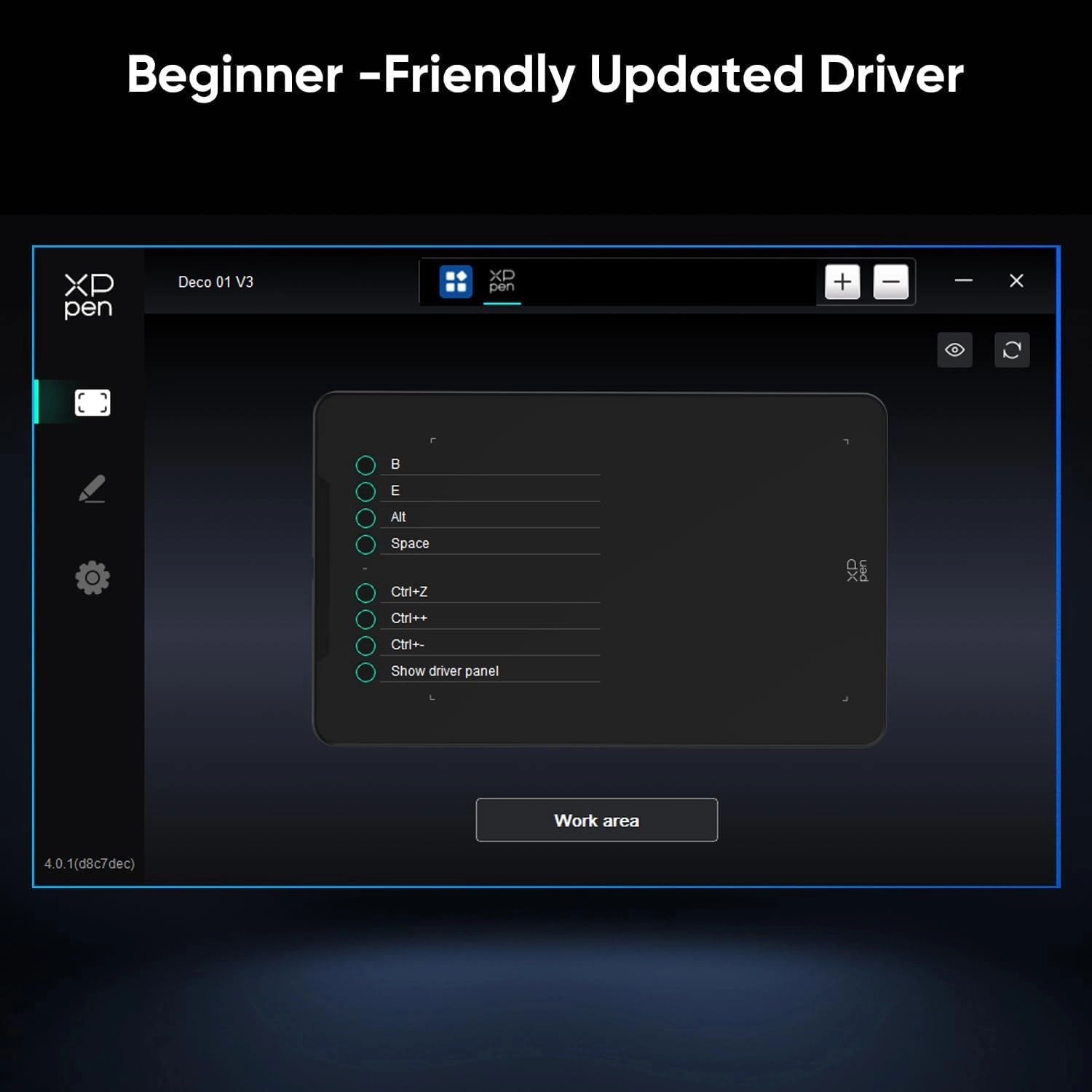The image size is (1092, 1092).
Task: Open the work area settings sidebar icon
Action: (x=92, y=403)
